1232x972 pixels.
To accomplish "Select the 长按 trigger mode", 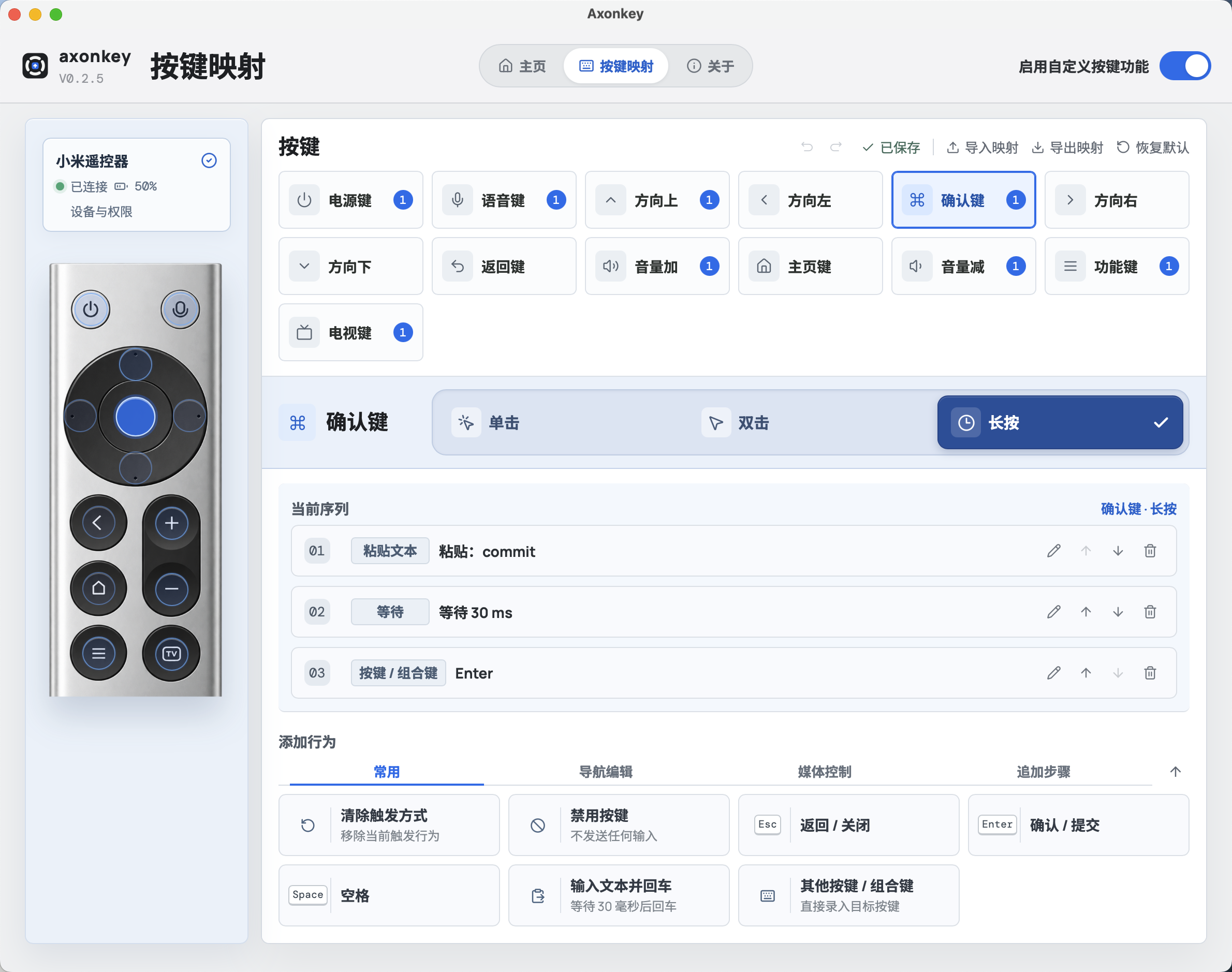I will 1060,422.
